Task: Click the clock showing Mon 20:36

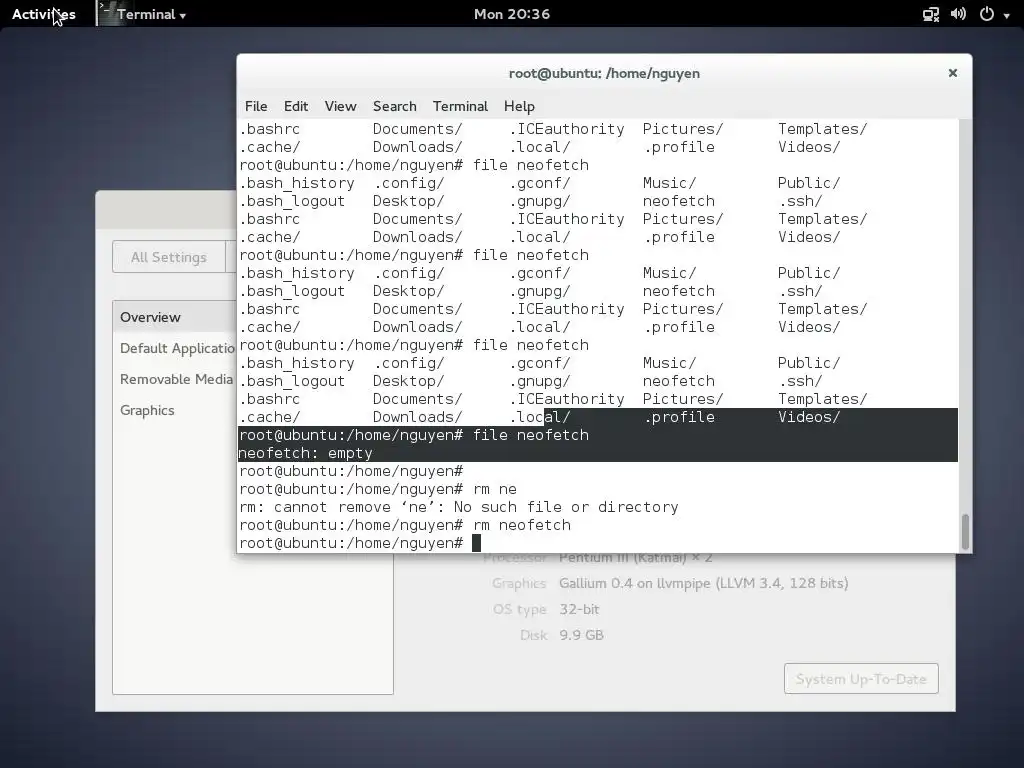Action: point(511,14)
